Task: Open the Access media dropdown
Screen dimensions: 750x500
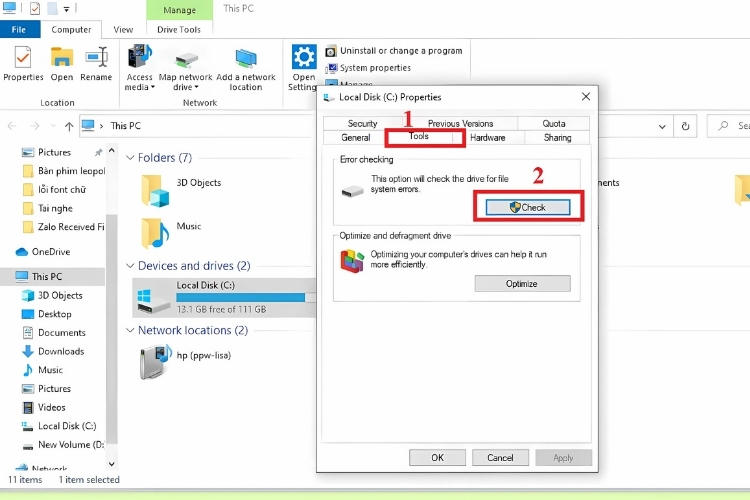Action: click(x=140, y=66)
